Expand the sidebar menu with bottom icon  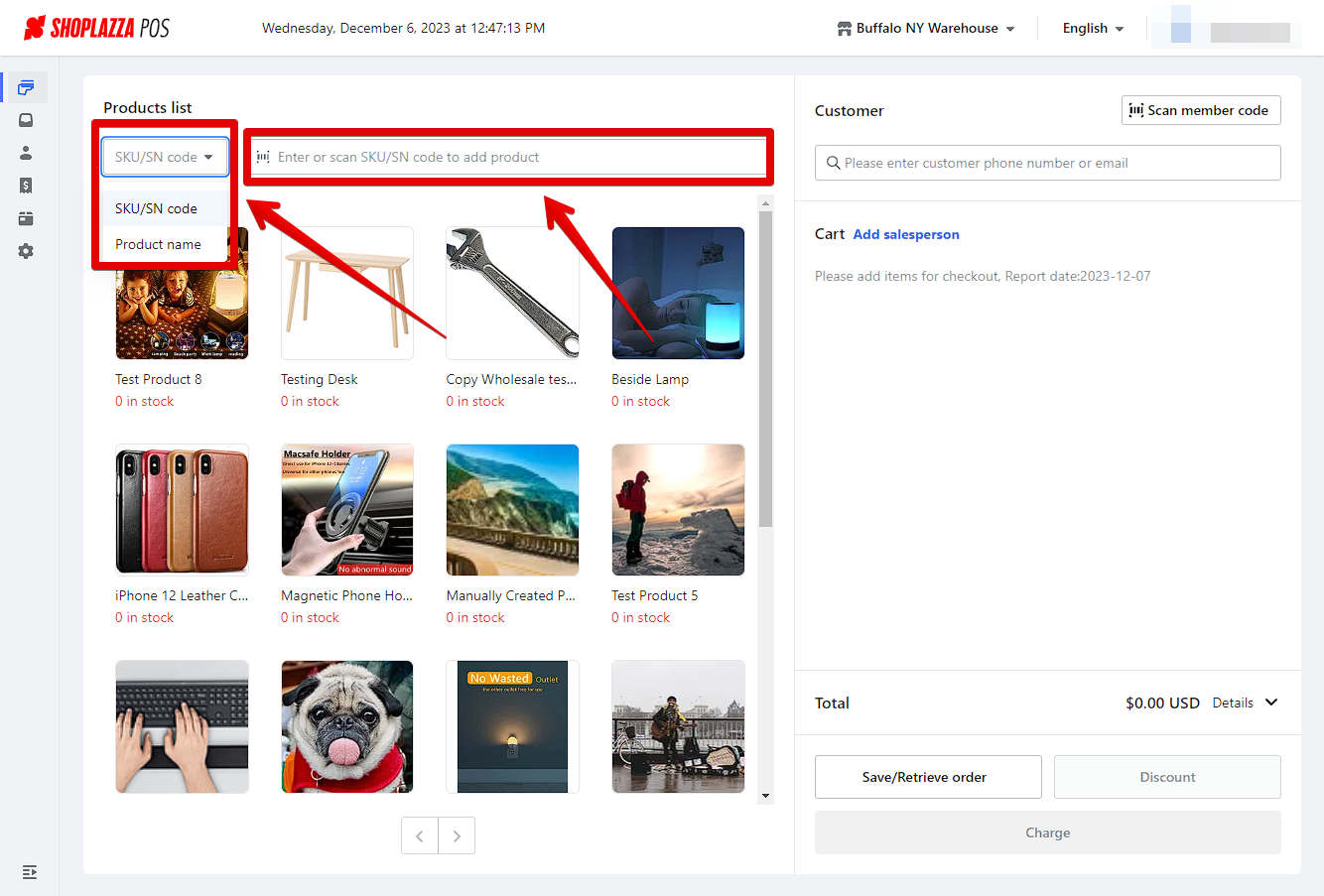(x=30, y=872)
